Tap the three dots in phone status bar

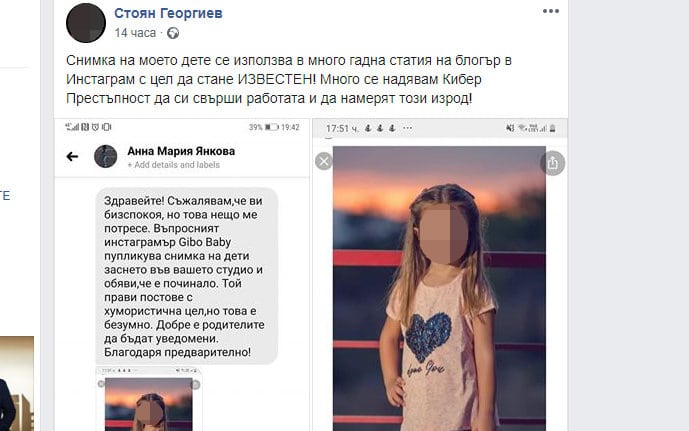[407, 128]
